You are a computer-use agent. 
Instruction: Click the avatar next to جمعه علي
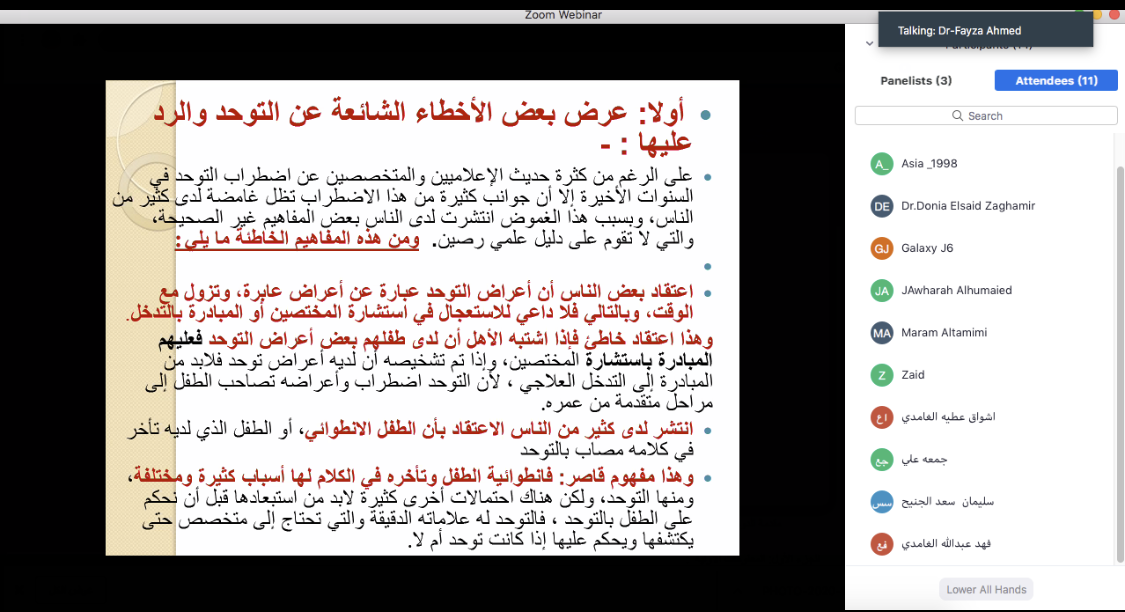tap(881, 460)
